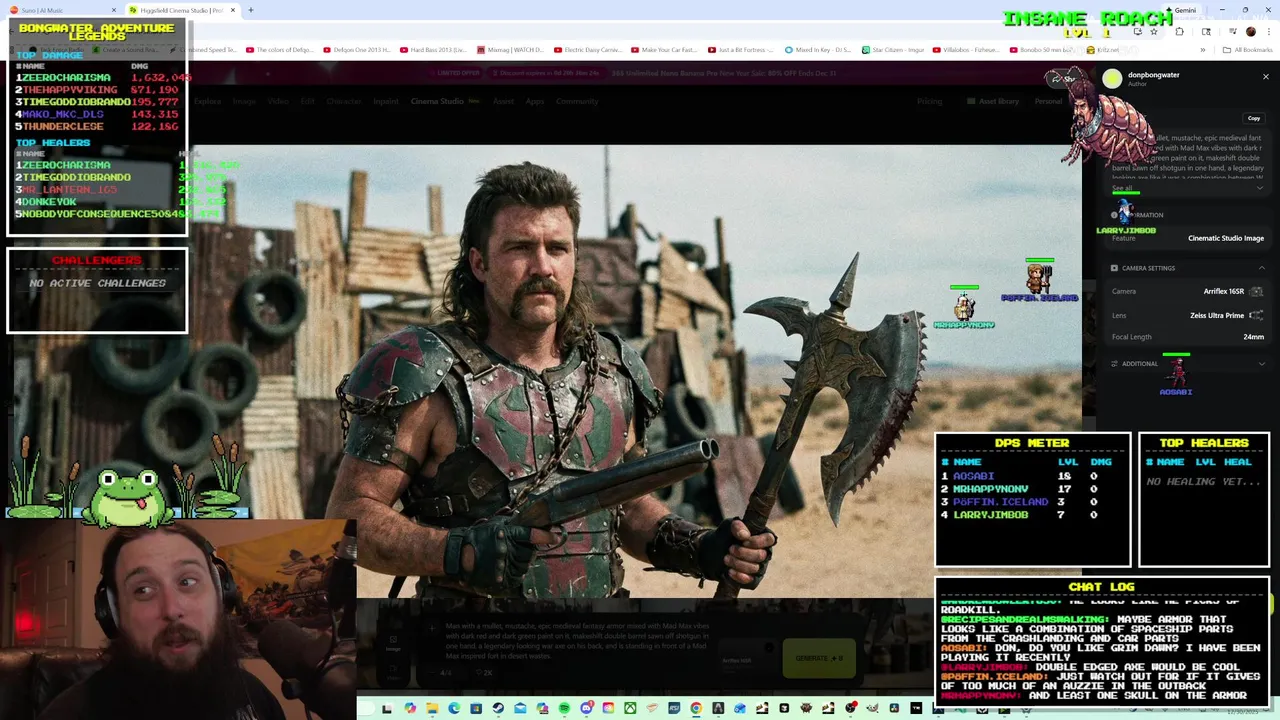Viewport: 1280px width, 720px height.
Task: Open the 'Mixmag | WATCH' bookmark
Action: pos(510,49)
